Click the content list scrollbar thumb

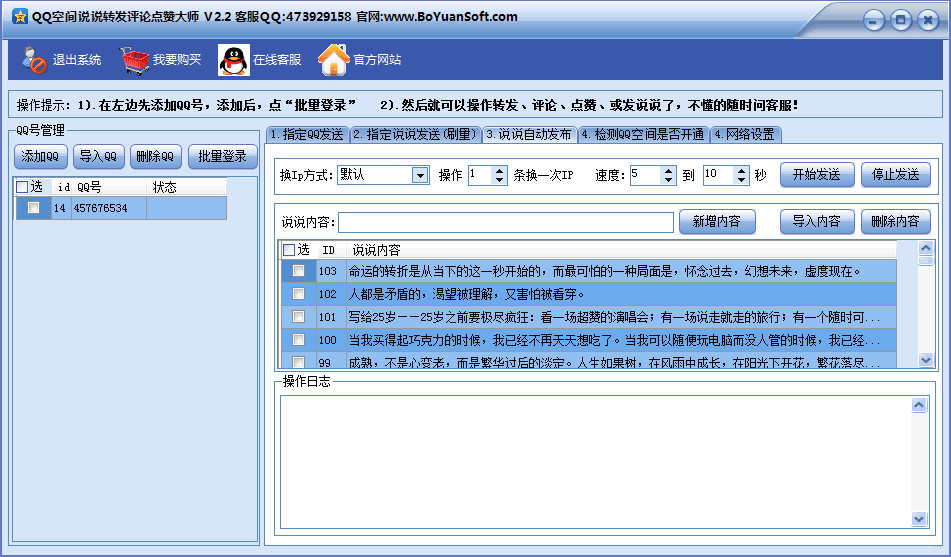(926, 260)
